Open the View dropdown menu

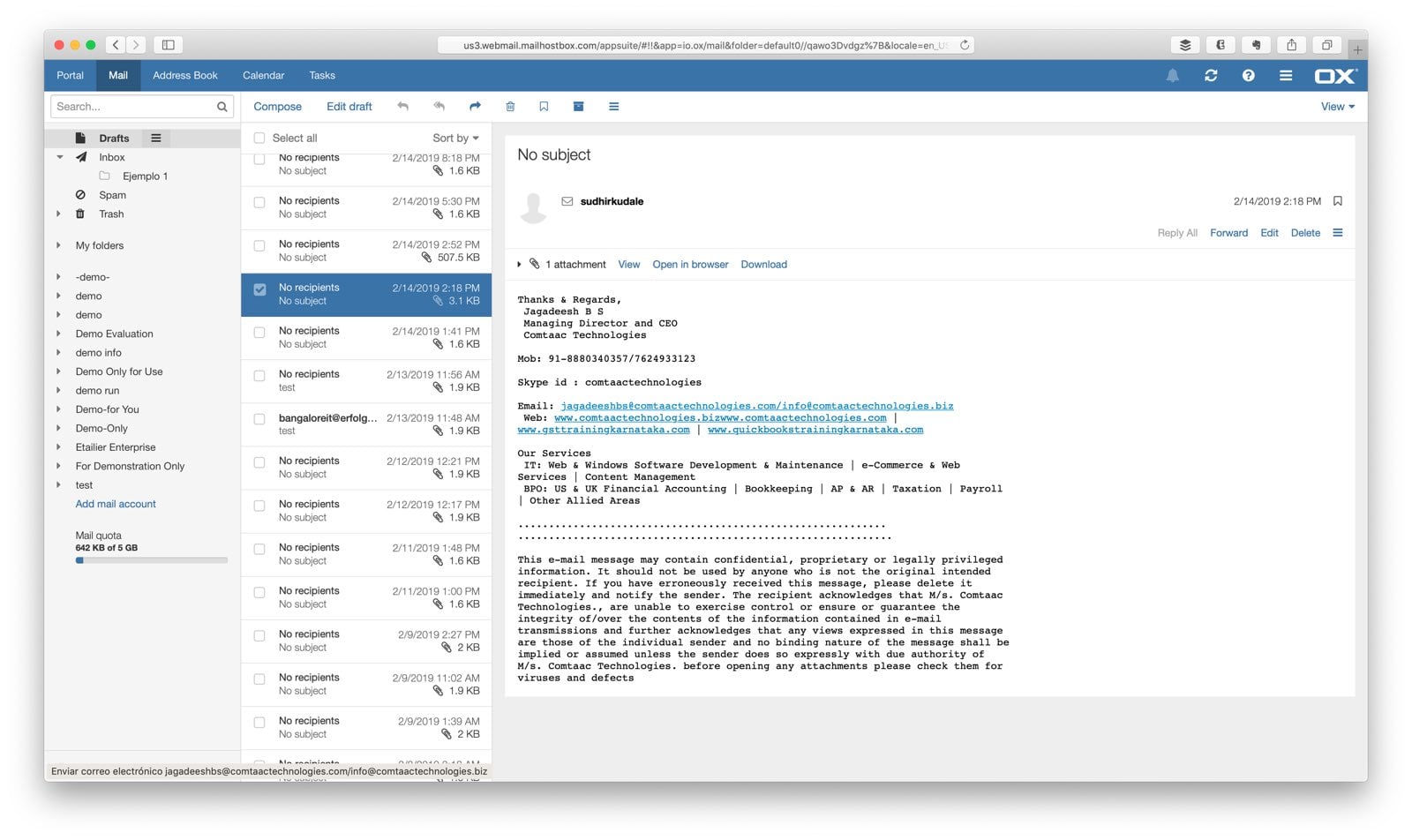[1337, 107]
